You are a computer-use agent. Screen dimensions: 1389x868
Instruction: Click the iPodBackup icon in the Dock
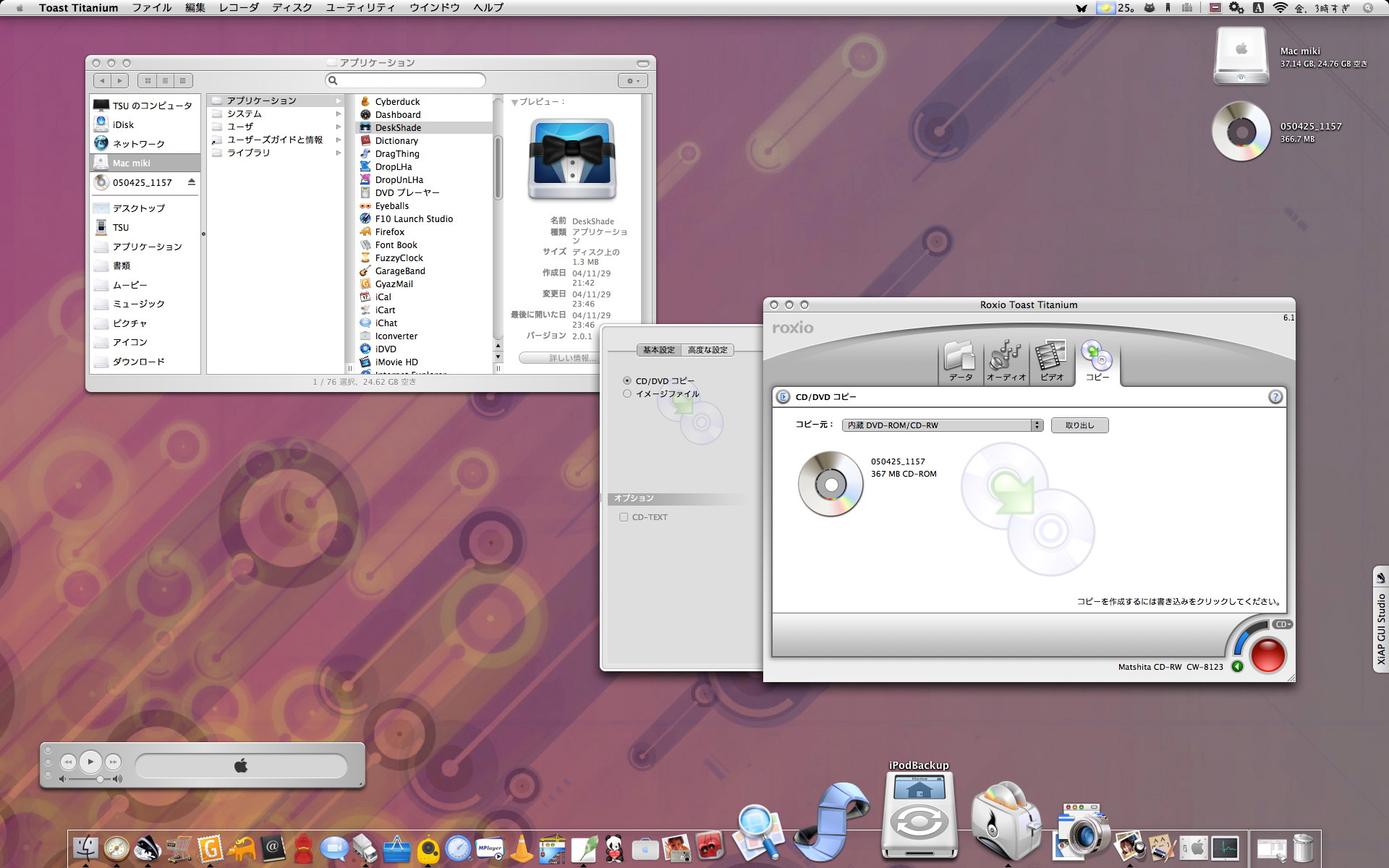click(919, 816)
